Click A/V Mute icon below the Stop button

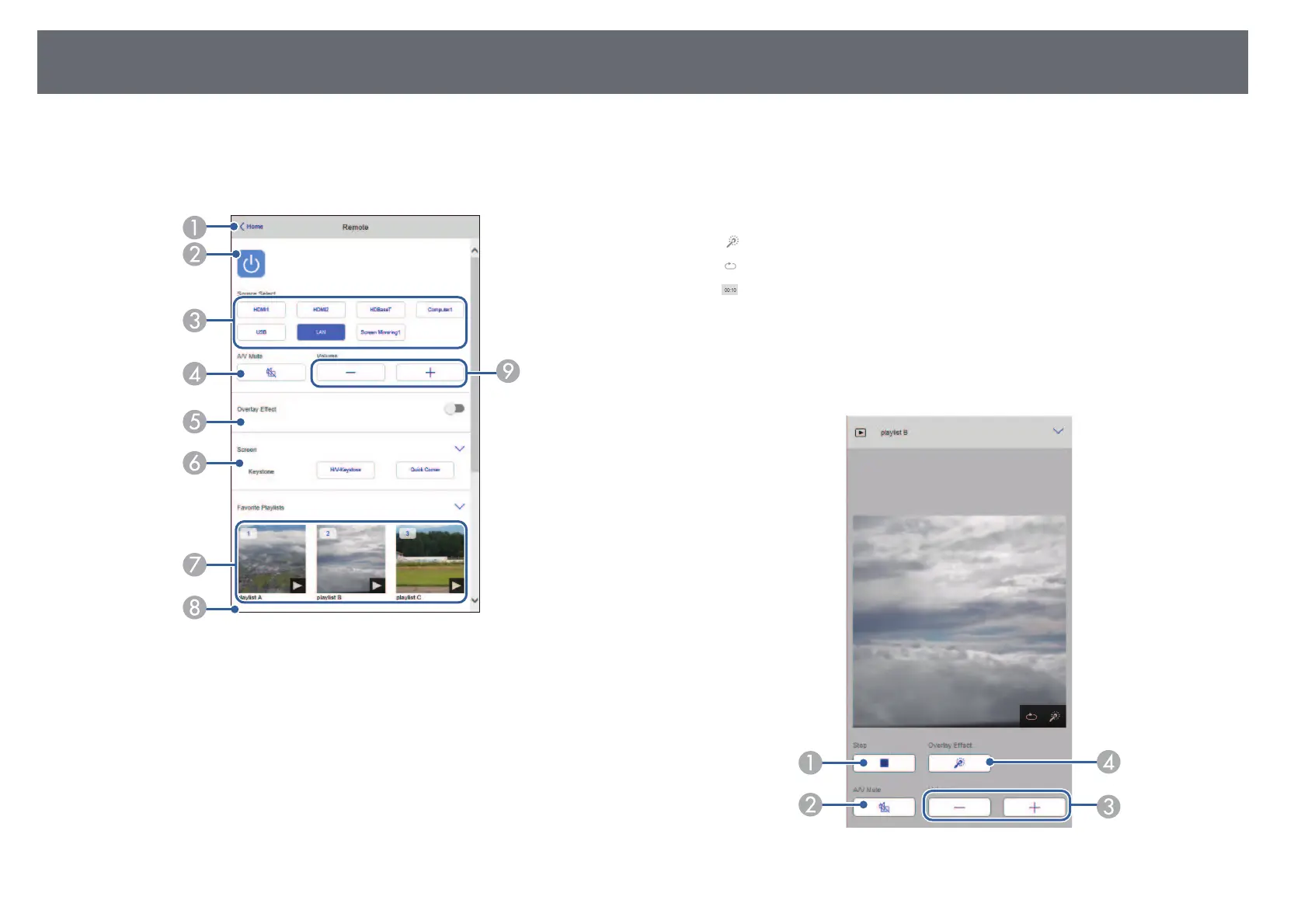click(884, 808)
